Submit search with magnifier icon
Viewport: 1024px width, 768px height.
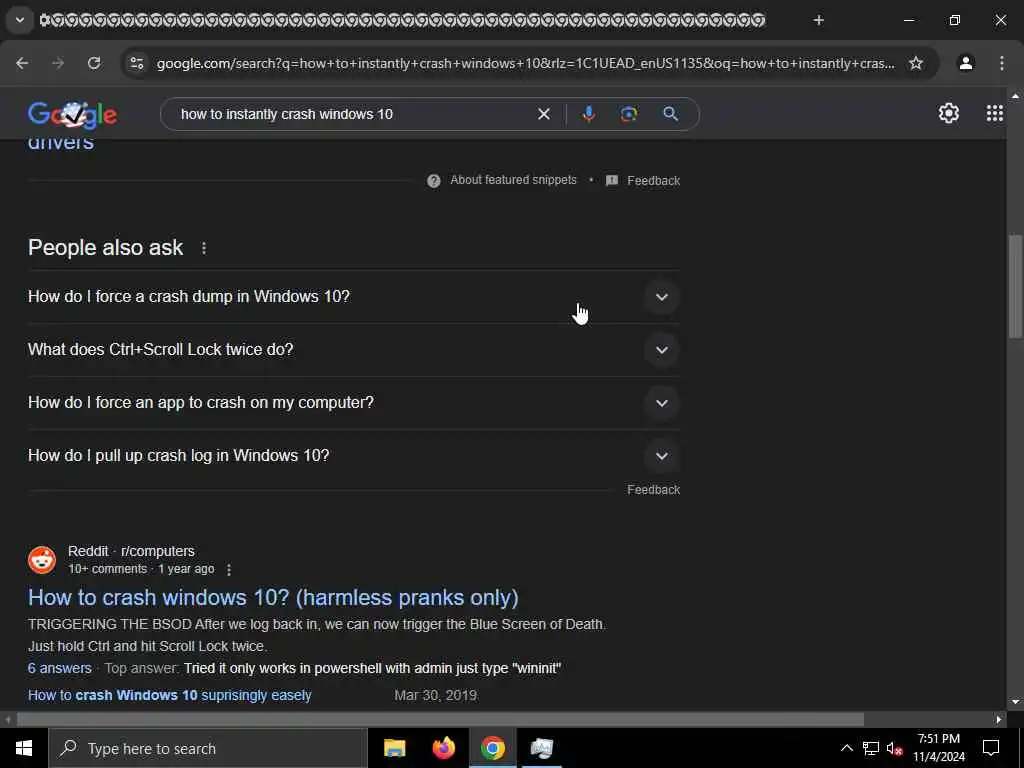tap(670, 114)
